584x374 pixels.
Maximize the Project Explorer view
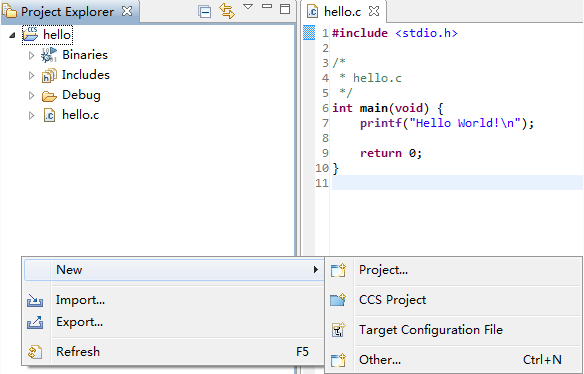pyautogui.click(x=285, y=9)
